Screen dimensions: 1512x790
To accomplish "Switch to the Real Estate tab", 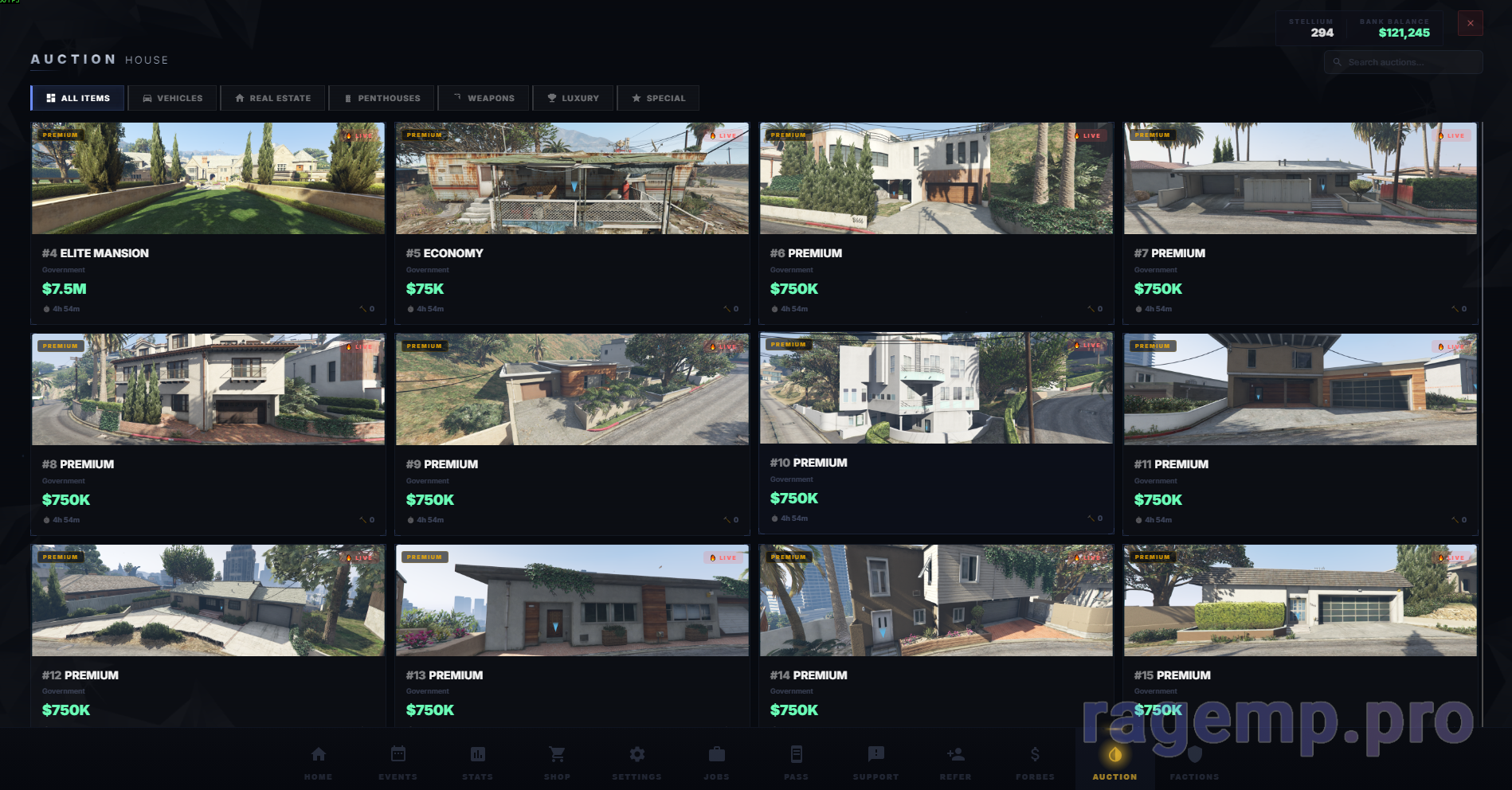I will point(272,98).
